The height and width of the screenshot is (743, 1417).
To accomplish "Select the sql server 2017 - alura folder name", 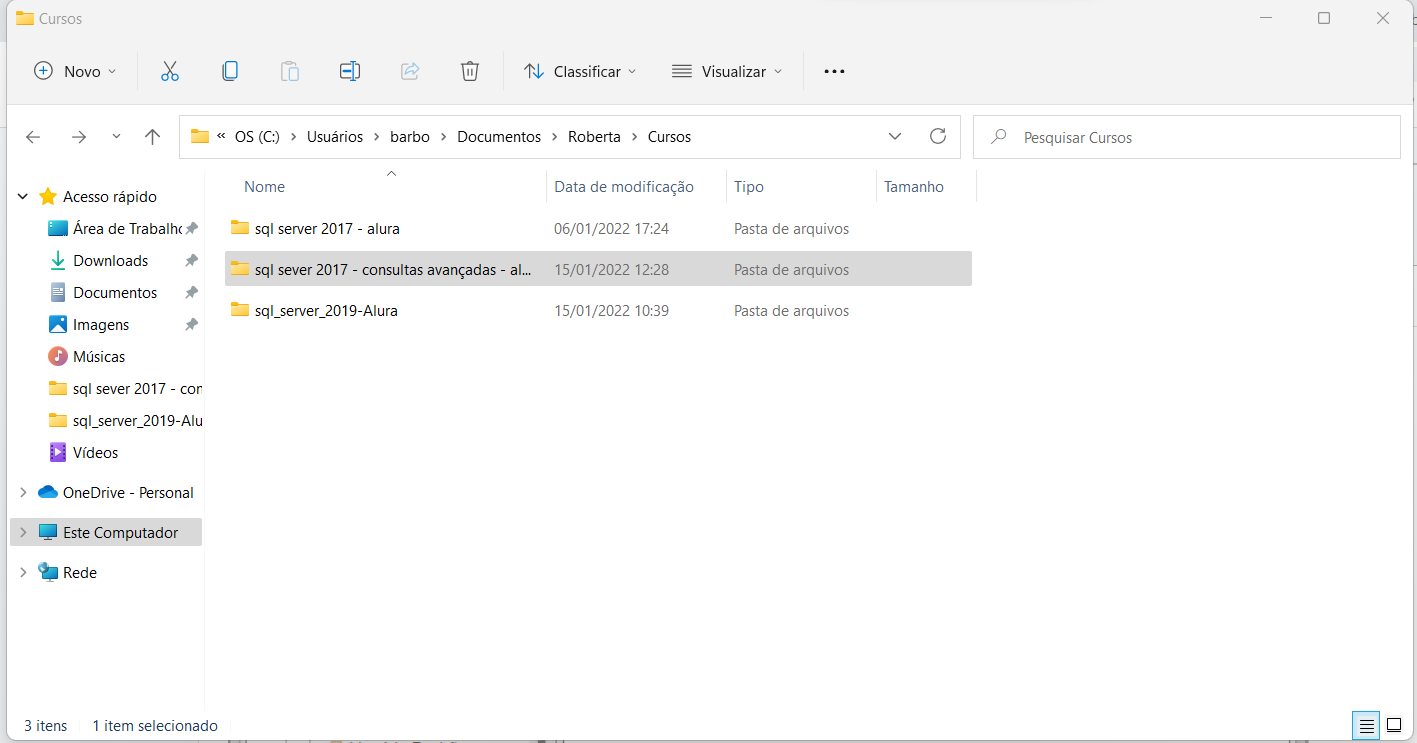I will 327,229.
